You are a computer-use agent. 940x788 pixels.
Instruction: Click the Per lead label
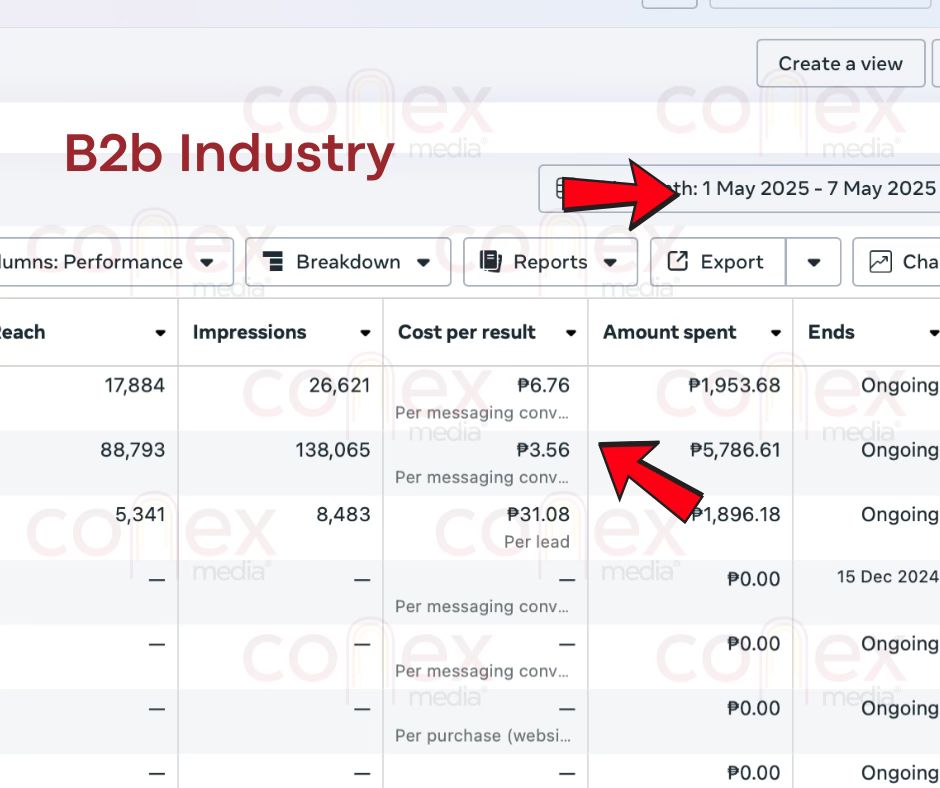[x=537, y=542]
